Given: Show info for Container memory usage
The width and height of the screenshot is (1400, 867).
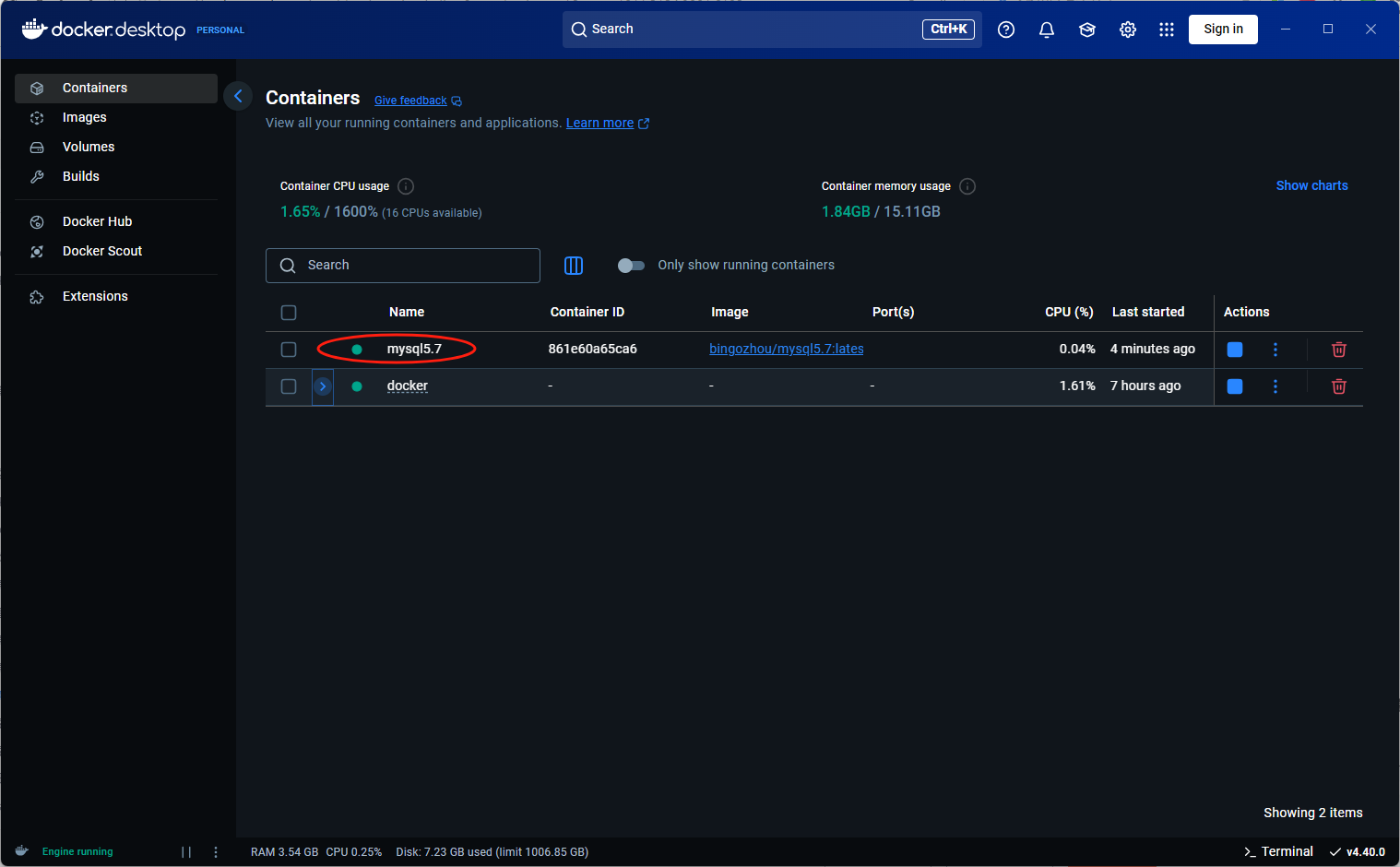Looking at the screenshot, I should click(x=967, y=186).
